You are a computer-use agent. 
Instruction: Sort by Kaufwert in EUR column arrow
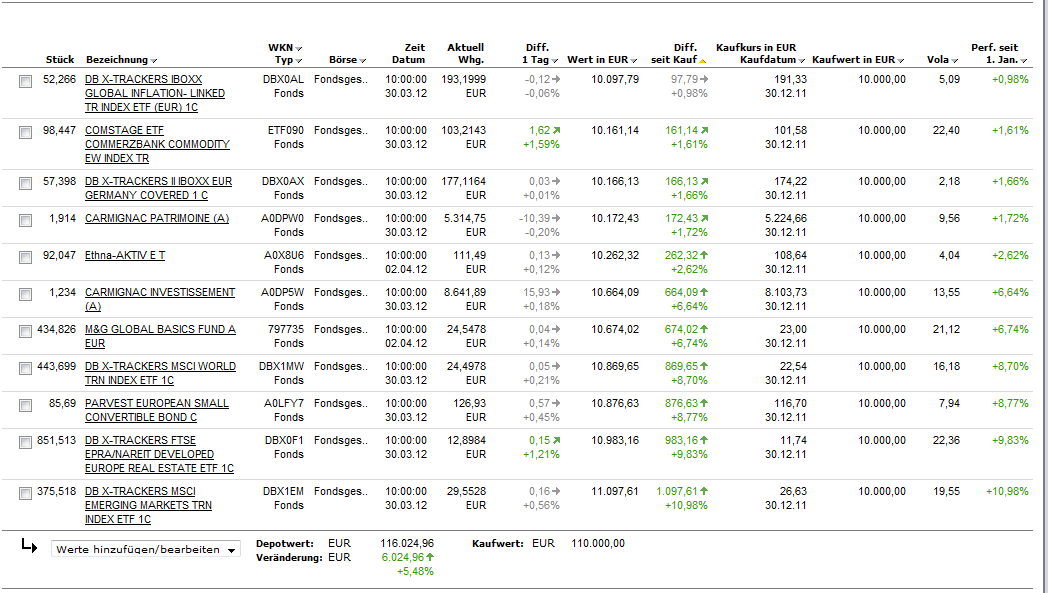click(901, 61)
